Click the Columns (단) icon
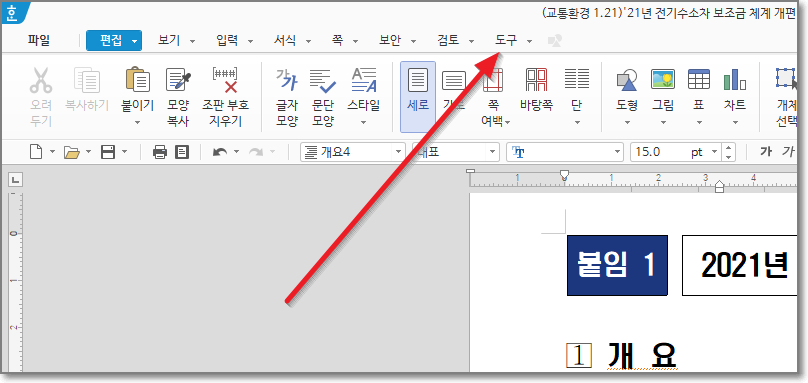This screenshot has height=383, width=808. coord(577,80)
